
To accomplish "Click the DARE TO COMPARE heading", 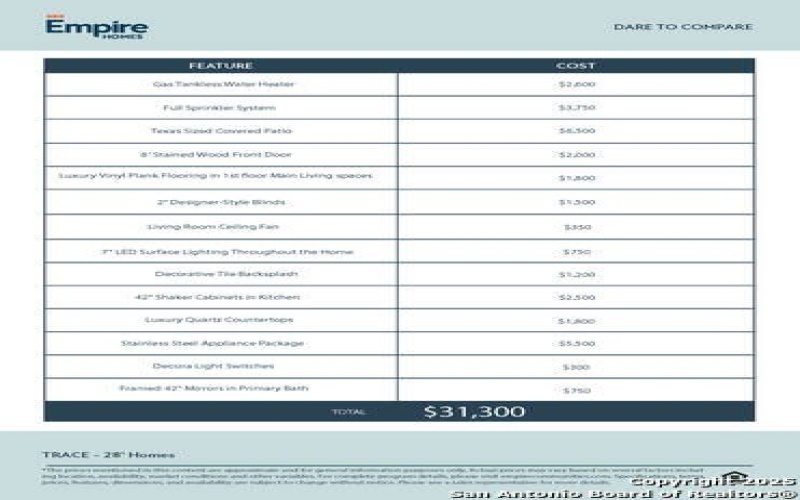I will (x=683, y=27).
